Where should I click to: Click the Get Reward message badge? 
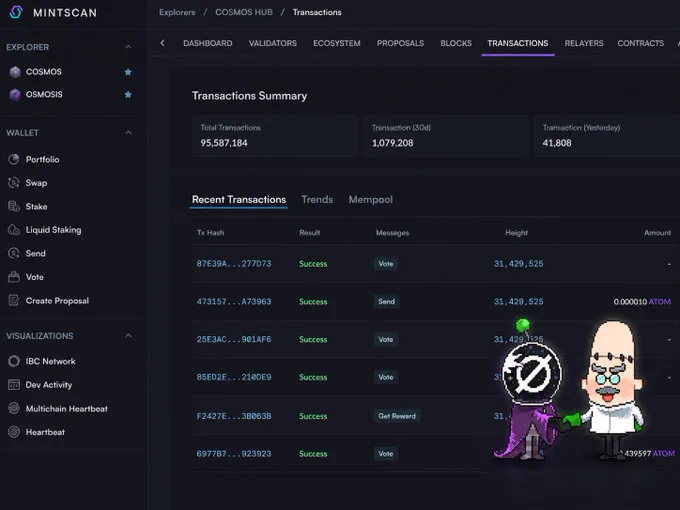click(397, 416)
